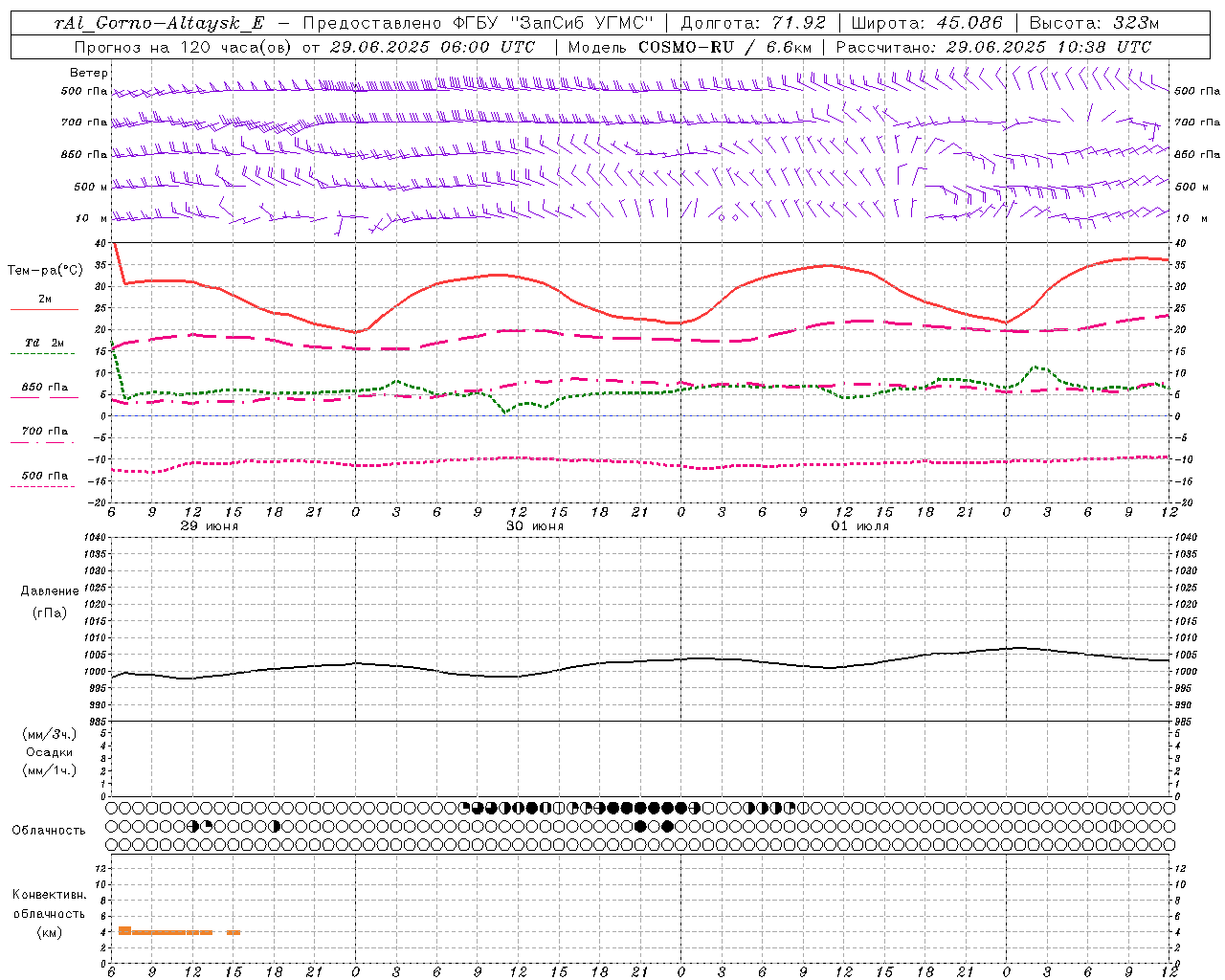Click the Td 2м dew point legend entry
Image resolution: width=1225 pixels, height=980 pixels.
click(45, 343)
